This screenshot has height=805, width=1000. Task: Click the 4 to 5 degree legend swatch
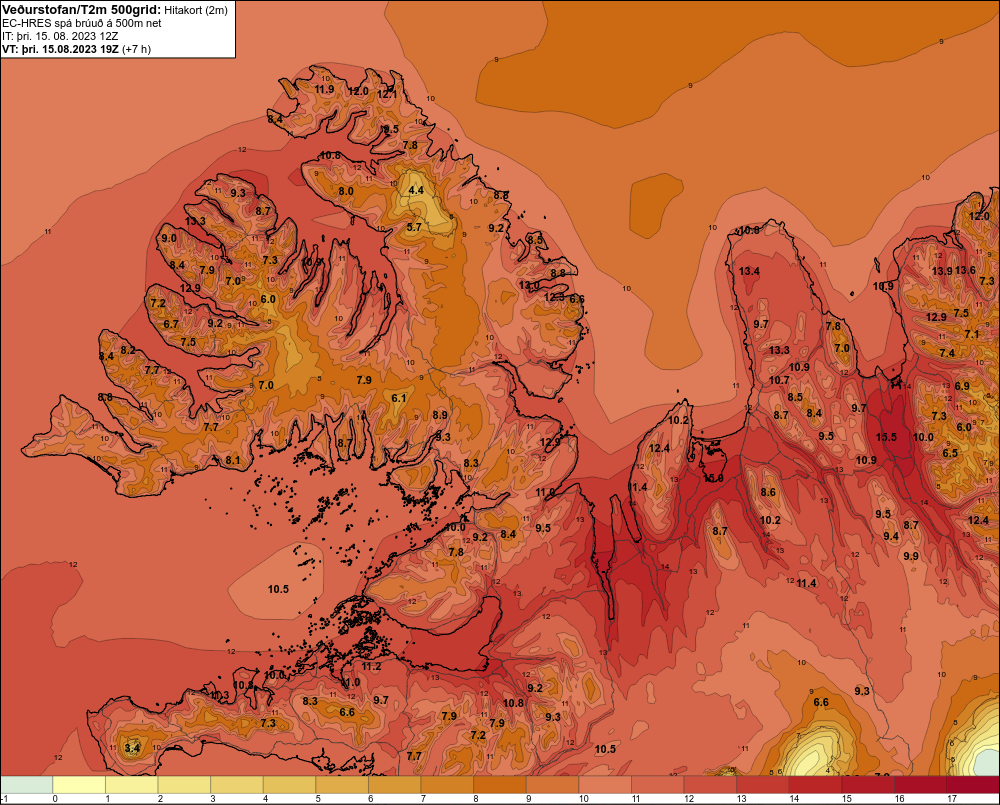click(290, 784)
